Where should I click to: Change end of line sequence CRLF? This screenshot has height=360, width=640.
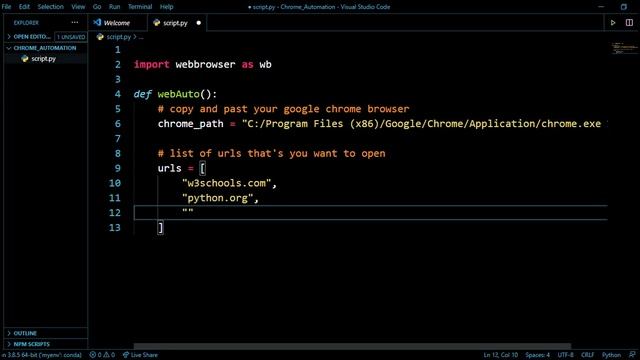pos(587,355)
